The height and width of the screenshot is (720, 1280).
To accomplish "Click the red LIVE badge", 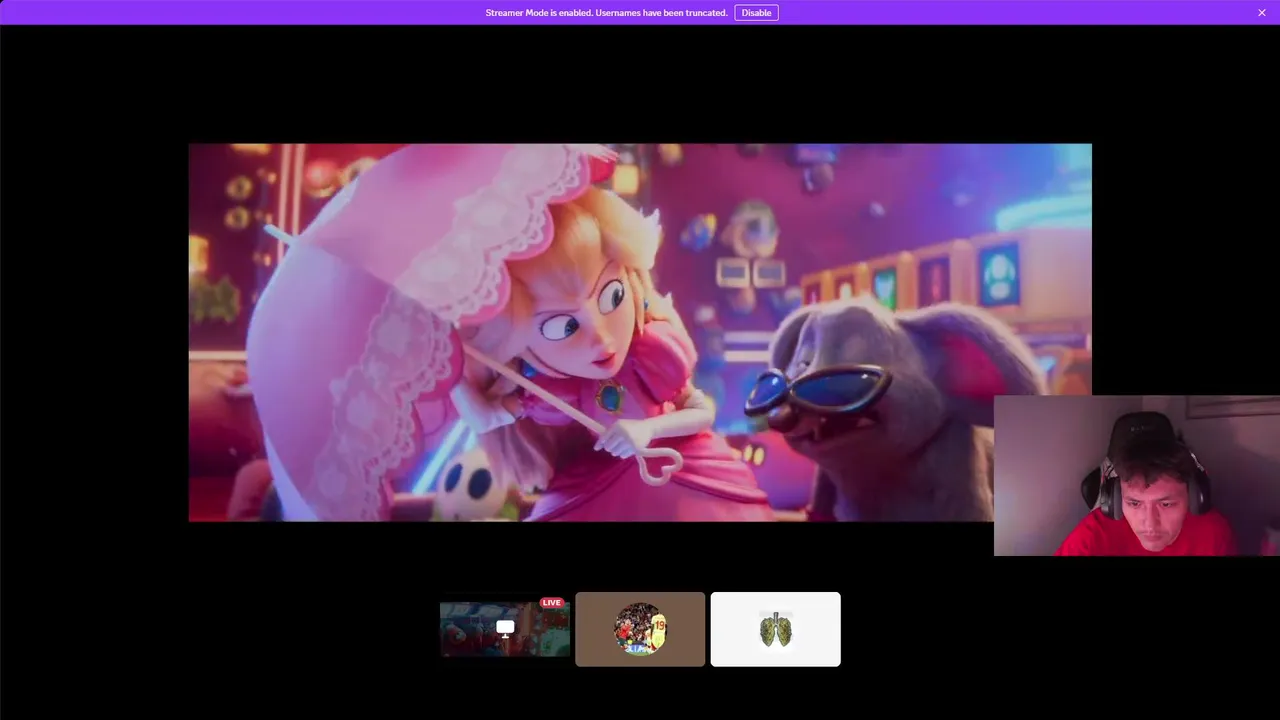I will click(551, 603).
